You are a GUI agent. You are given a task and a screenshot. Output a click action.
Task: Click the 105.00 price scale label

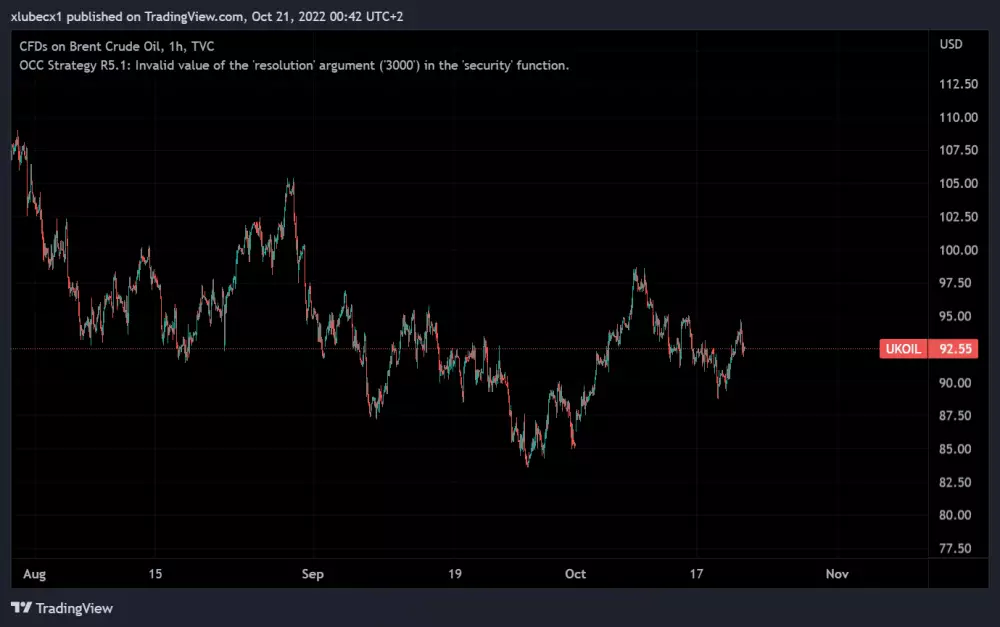pos(957,184)
